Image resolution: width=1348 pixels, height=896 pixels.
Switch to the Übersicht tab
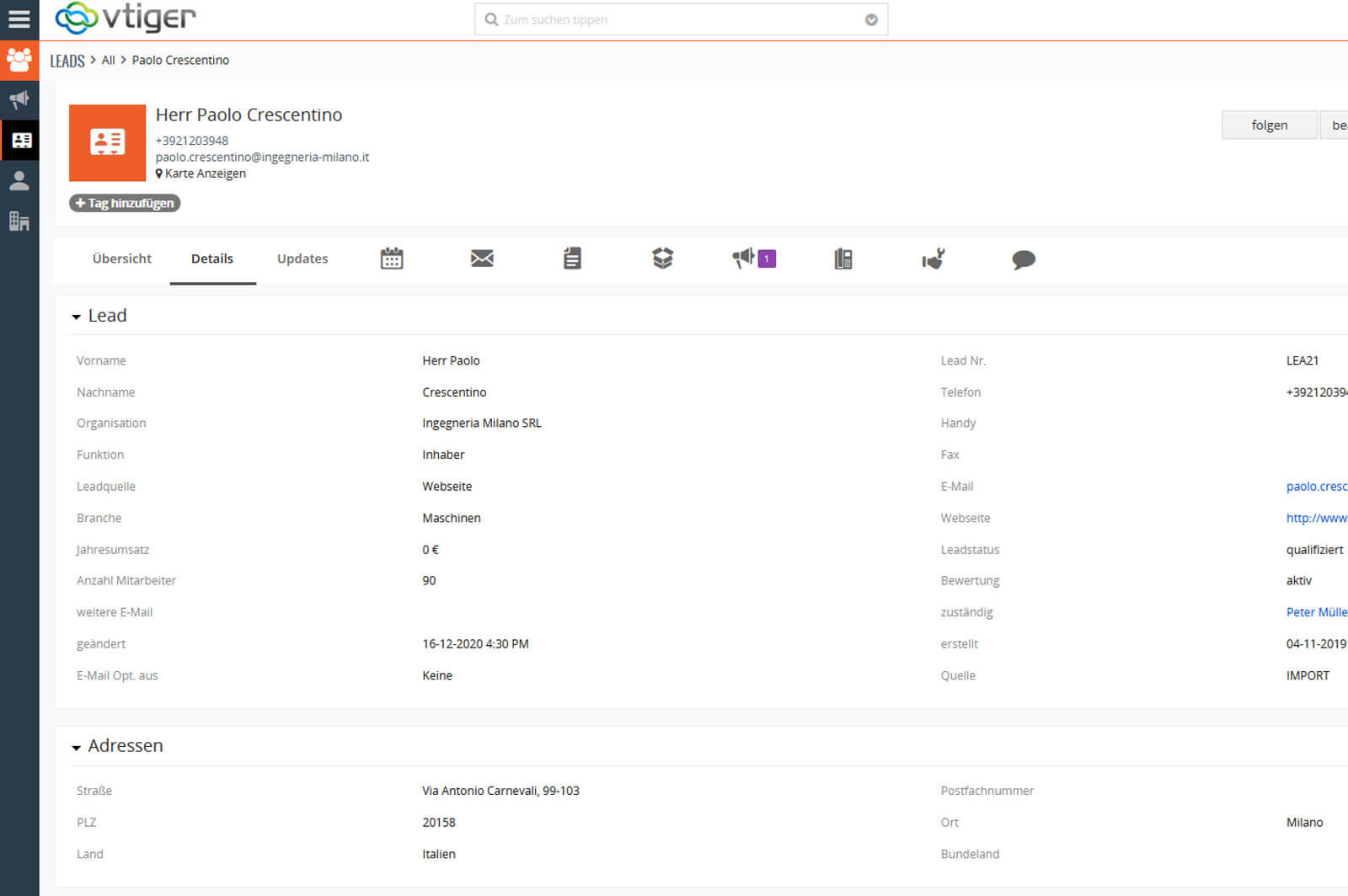tap(122, 259)
